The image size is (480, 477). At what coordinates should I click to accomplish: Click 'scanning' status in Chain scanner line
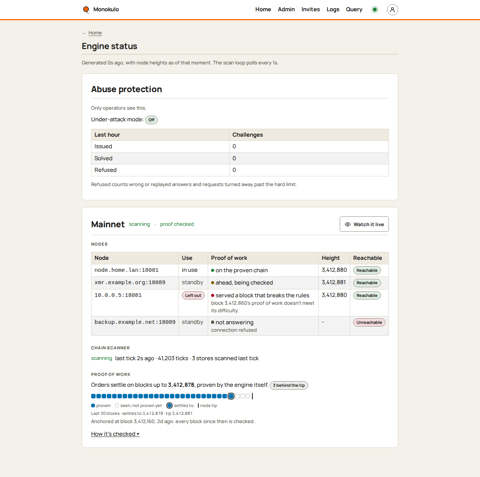(102, 358)
